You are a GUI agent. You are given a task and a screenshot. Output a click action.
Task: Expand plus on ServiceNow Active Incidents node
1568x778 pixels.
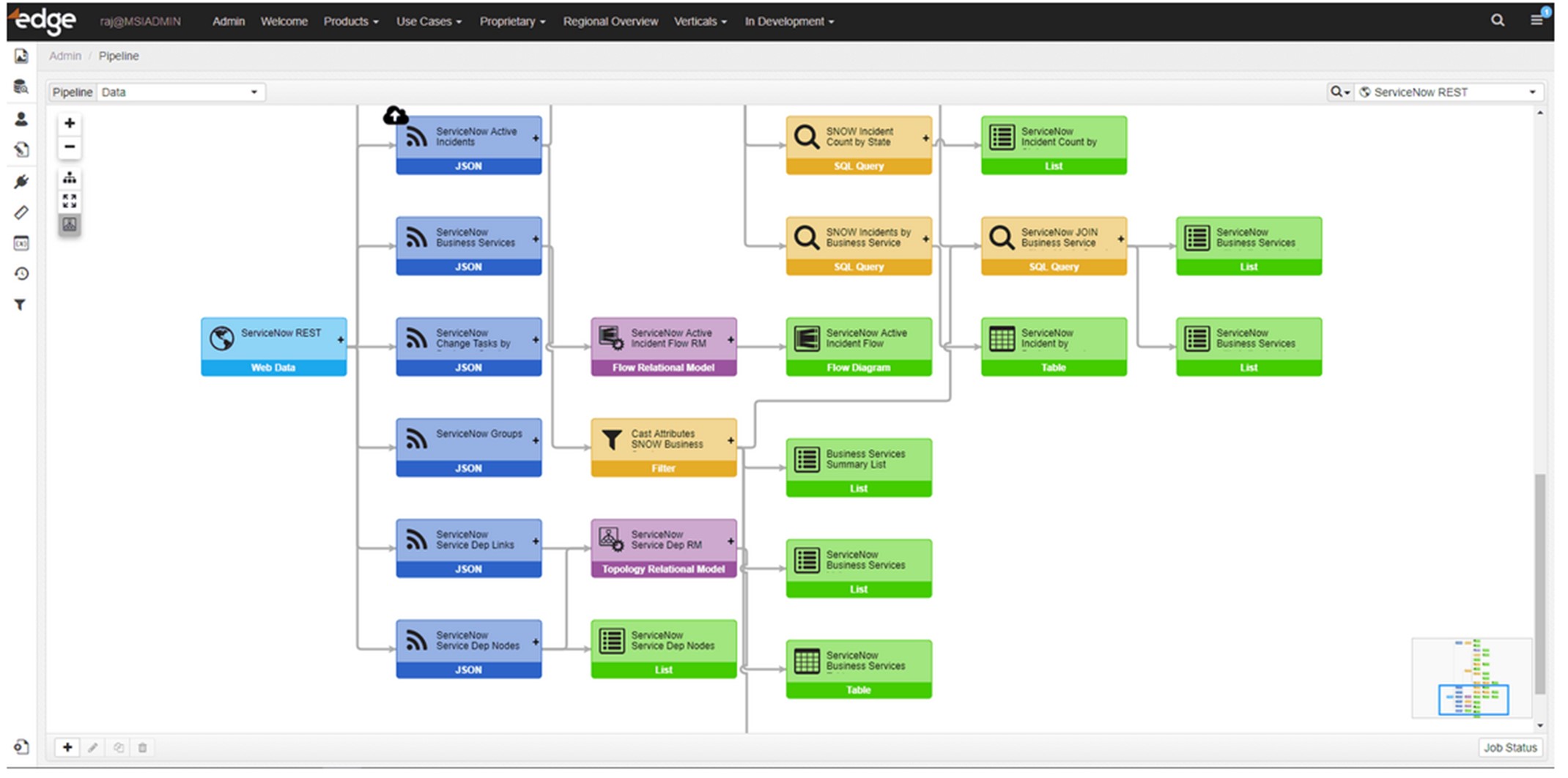pyautogui.click(x=536, y=138)
